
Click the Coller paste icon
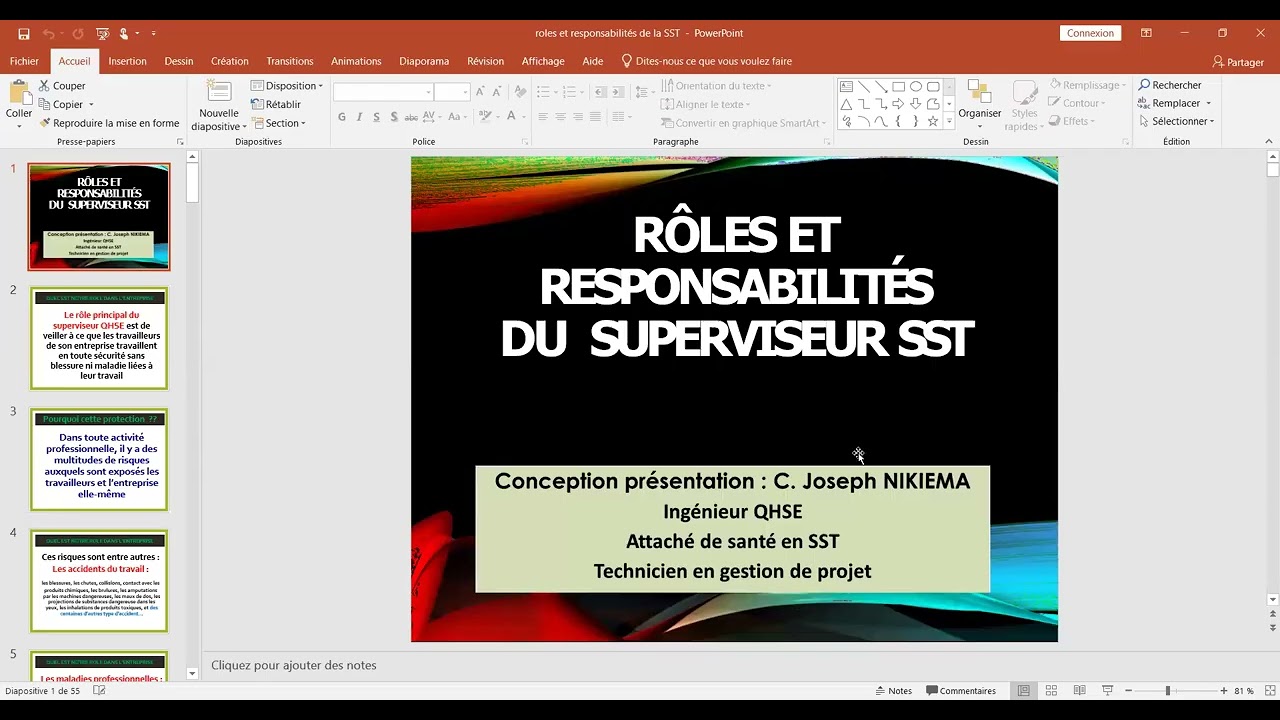click(x=19, y=93)
